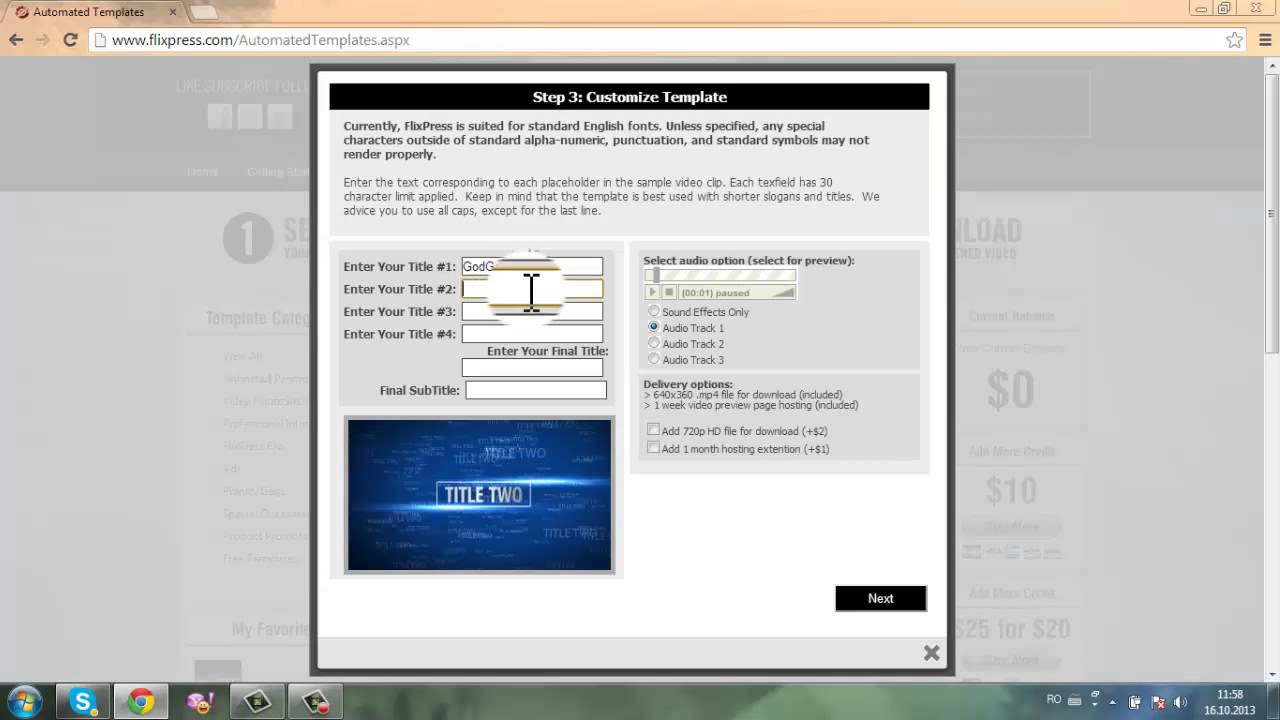Stop the audio preview
The width and height of the screenshot is (1280, 720).
(x=670, y=293)
